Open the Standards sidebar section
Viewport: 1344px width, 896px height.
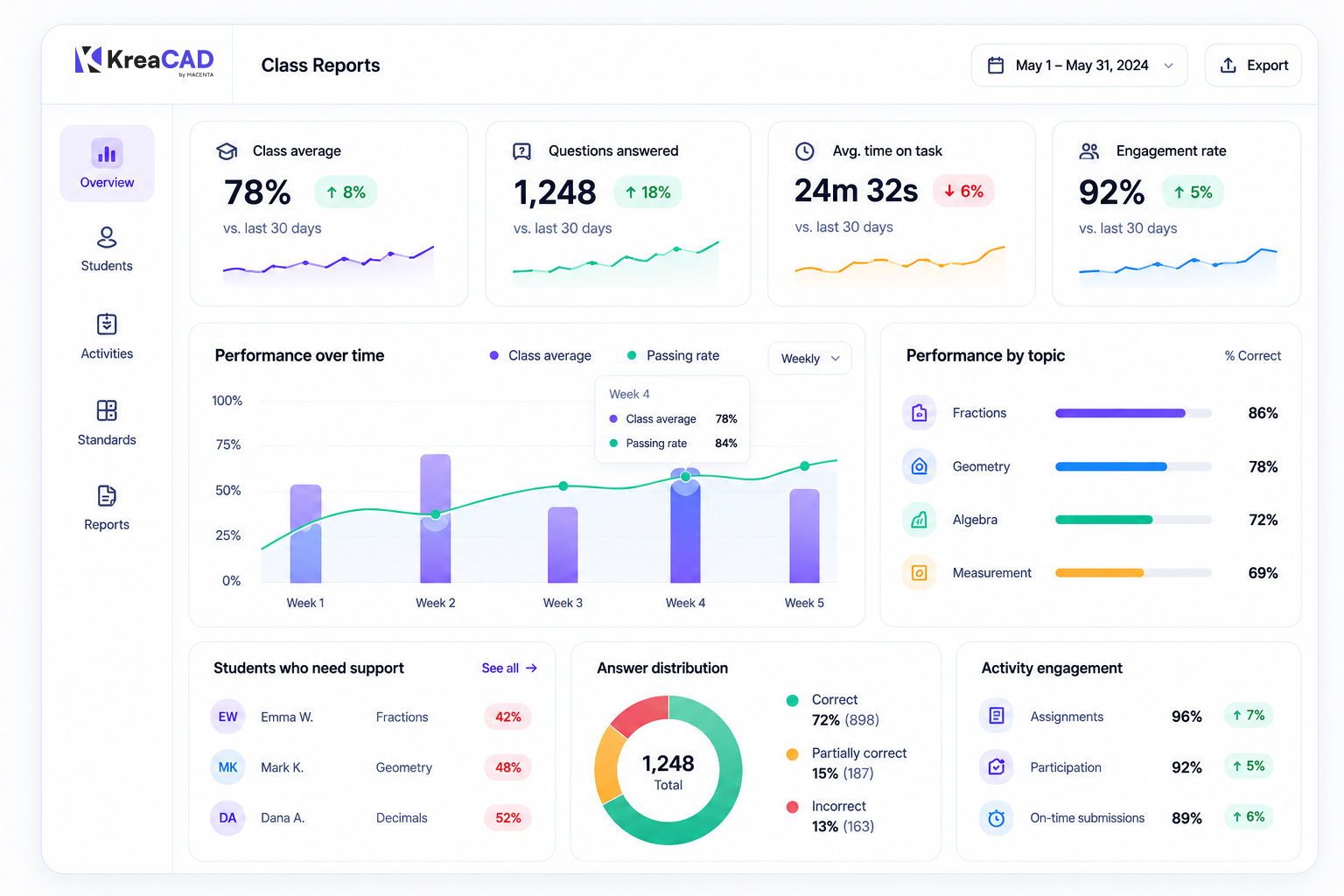(x=107, y=423)
